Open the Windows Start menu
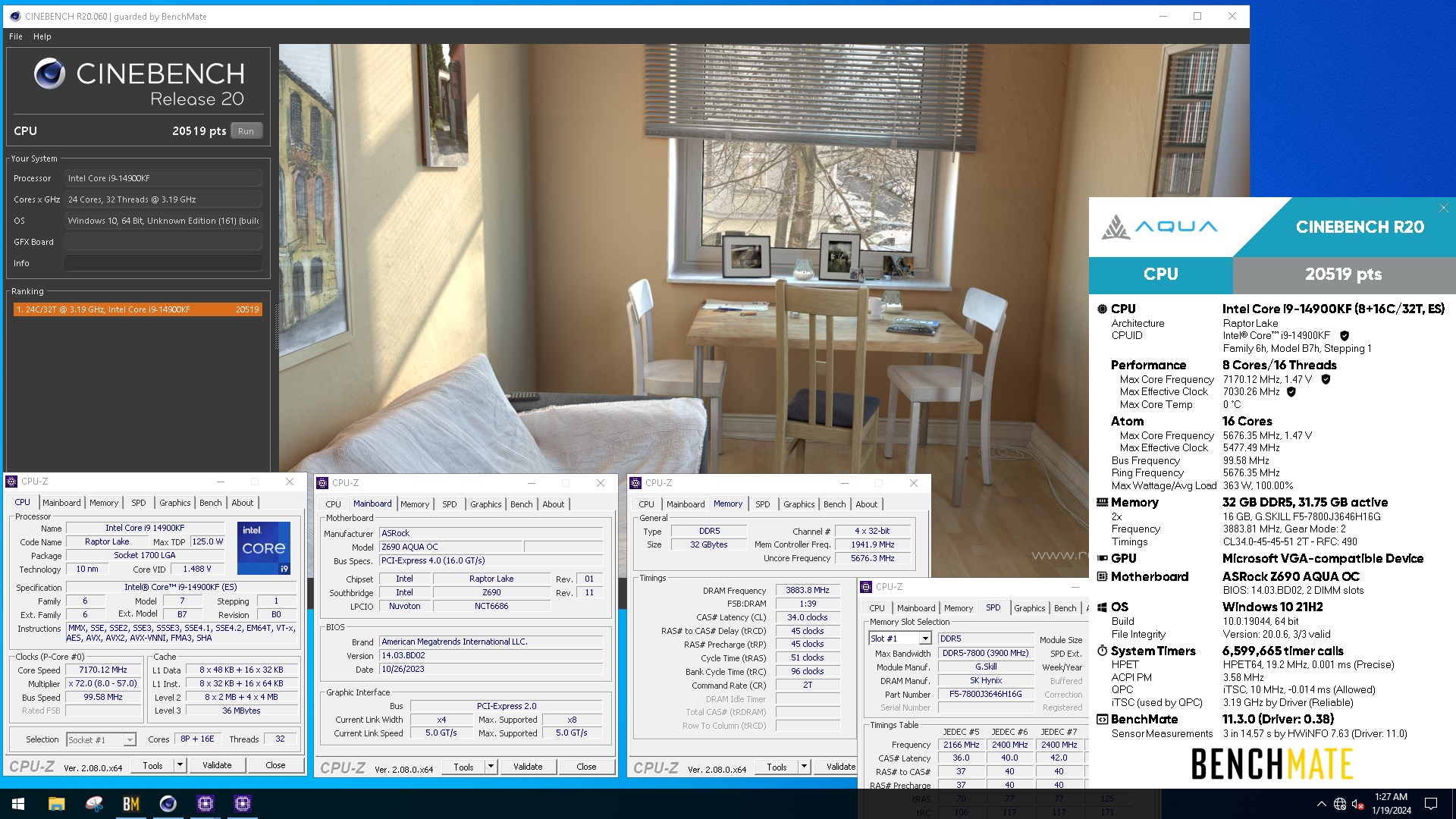This screenshot has width=1456, height=819. click(x=18, y=804)
